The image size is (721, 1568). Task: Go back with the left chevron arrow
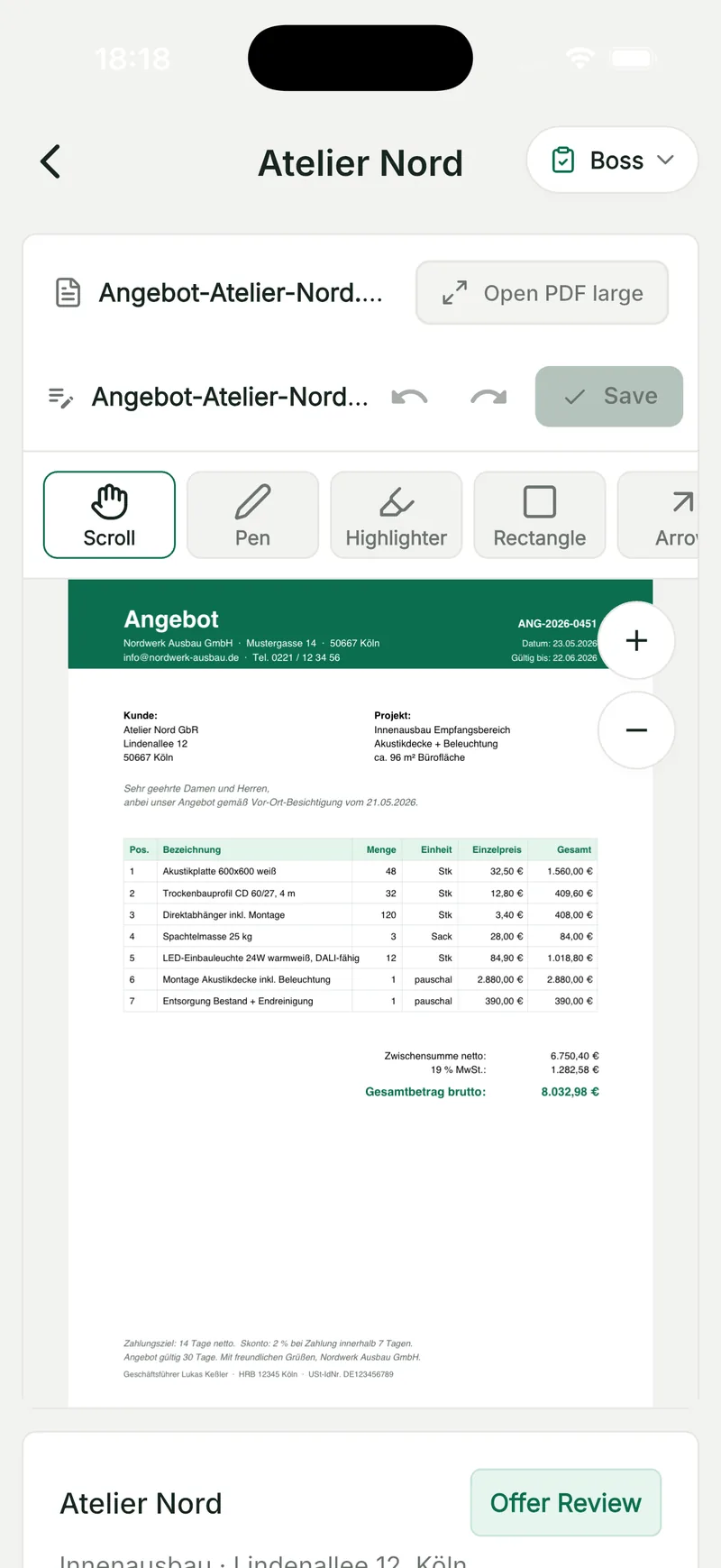50,161
